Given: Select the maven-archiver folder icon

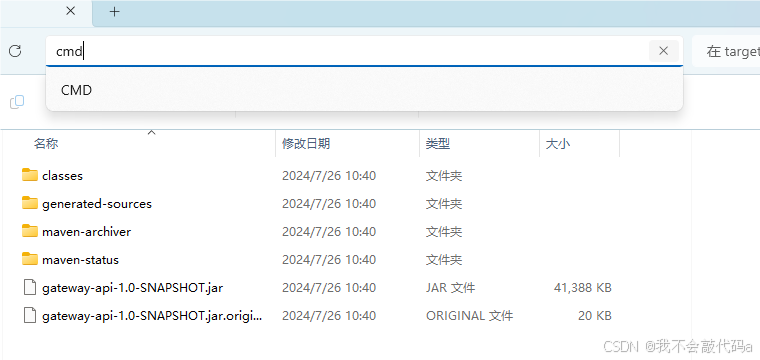Looking at the screenshot, I should click(x=30, y=231).
